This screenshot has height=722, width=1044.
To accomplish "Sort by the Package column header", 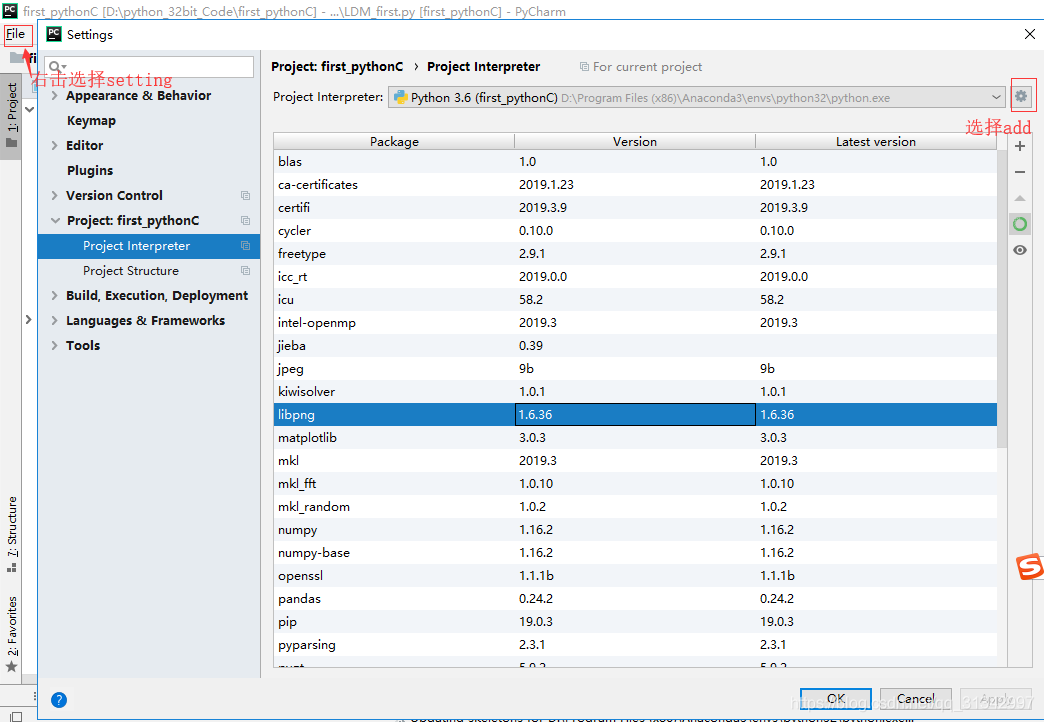I will (x=394, y=141).
